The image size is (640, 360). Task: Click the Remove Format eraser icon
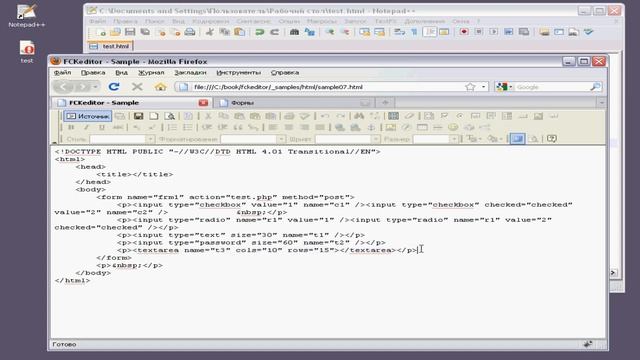coord(409,116)
